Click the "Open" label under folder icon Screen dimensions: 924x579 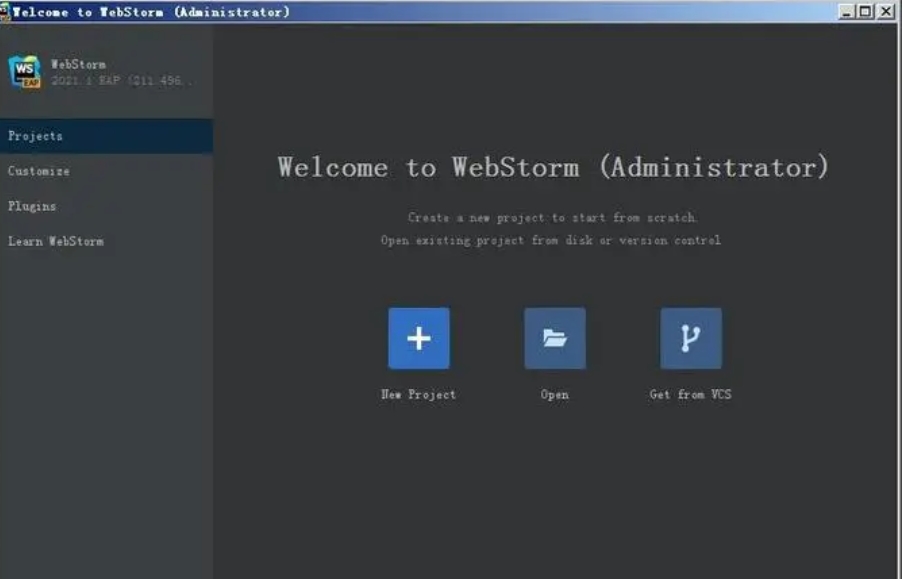point(555,395)
